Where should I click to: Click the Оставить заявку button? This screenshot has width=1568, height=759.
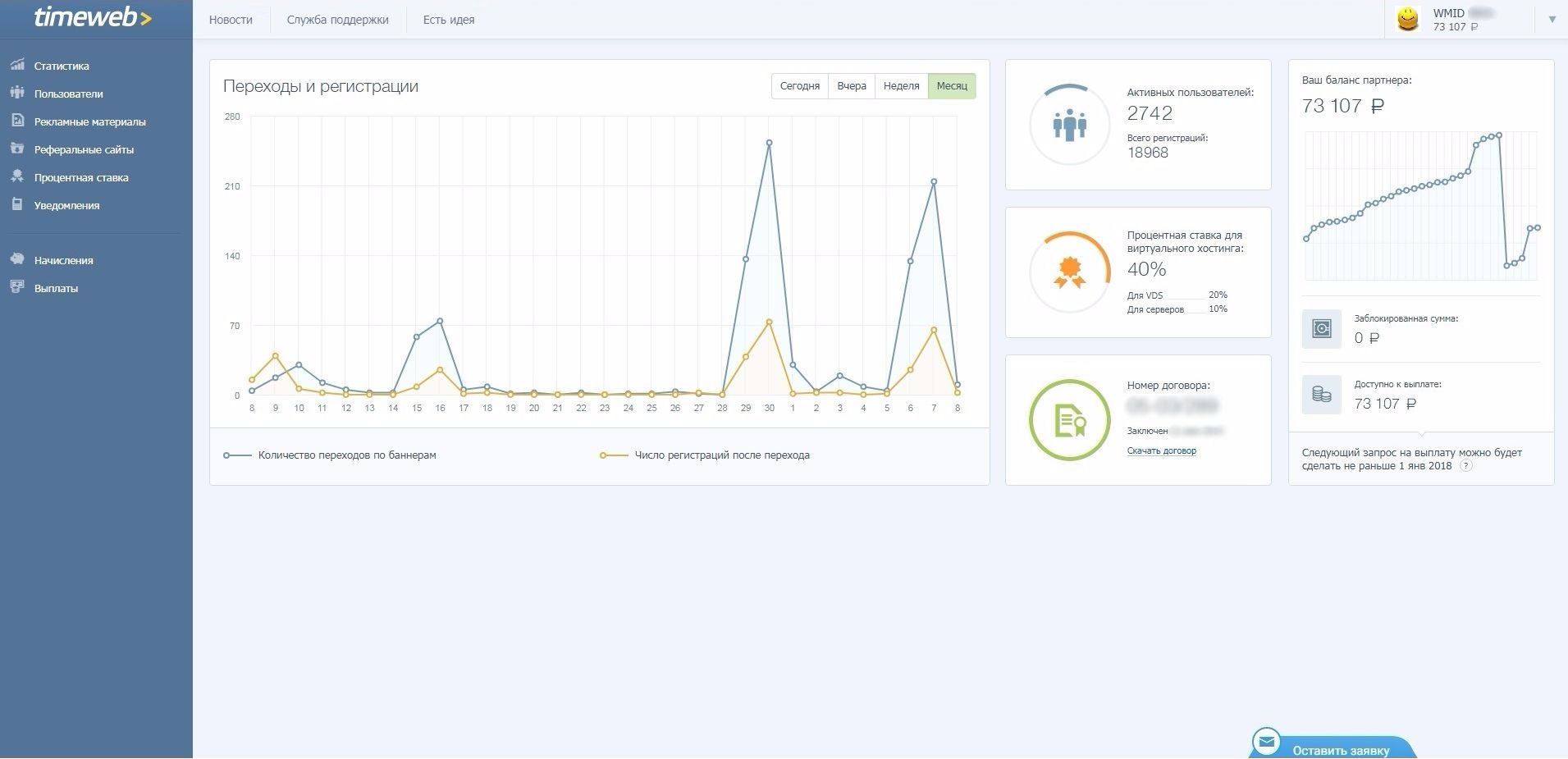coord(1334,745)
